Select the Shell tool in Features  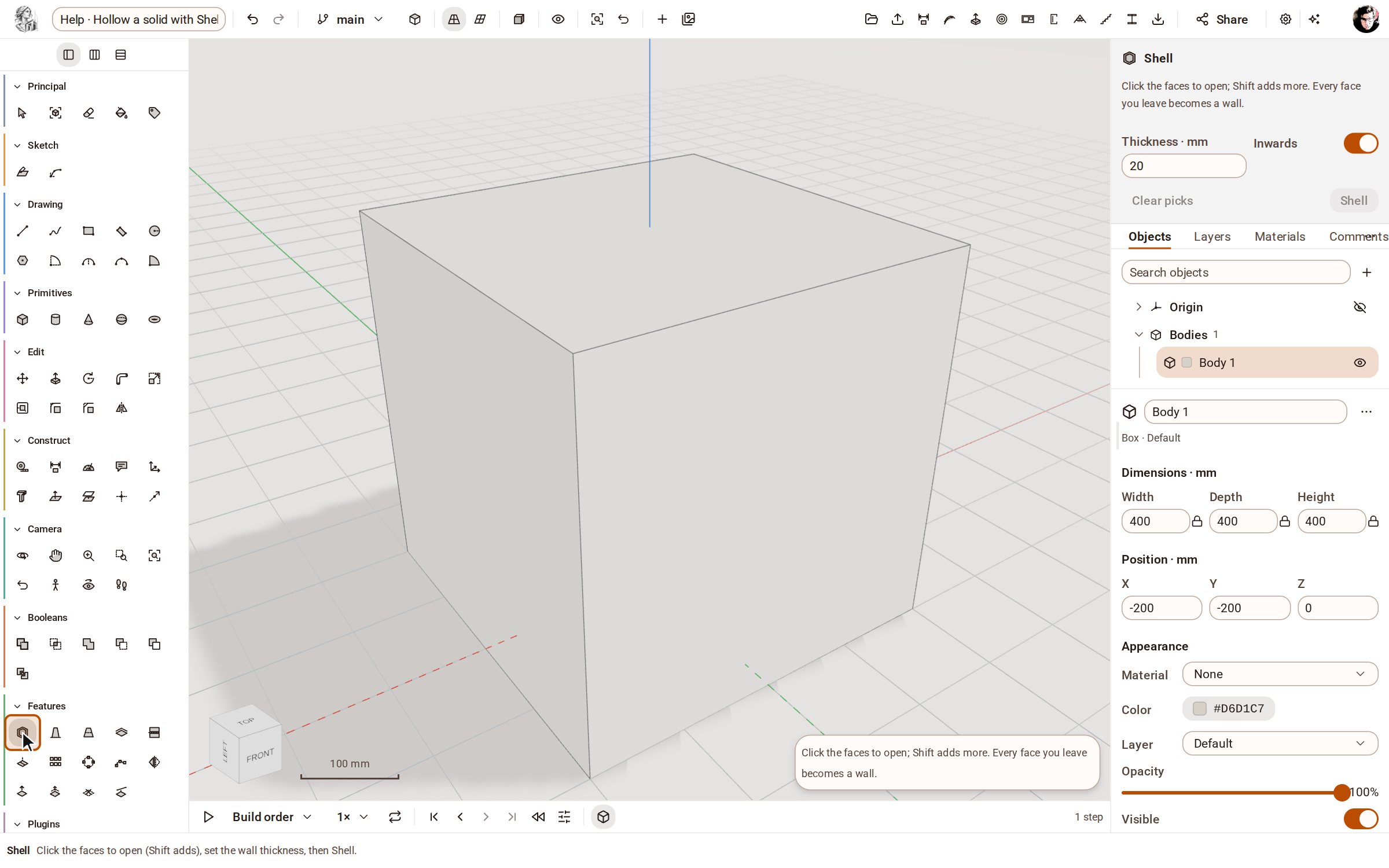pyautogui.click(x=23, y=733)
